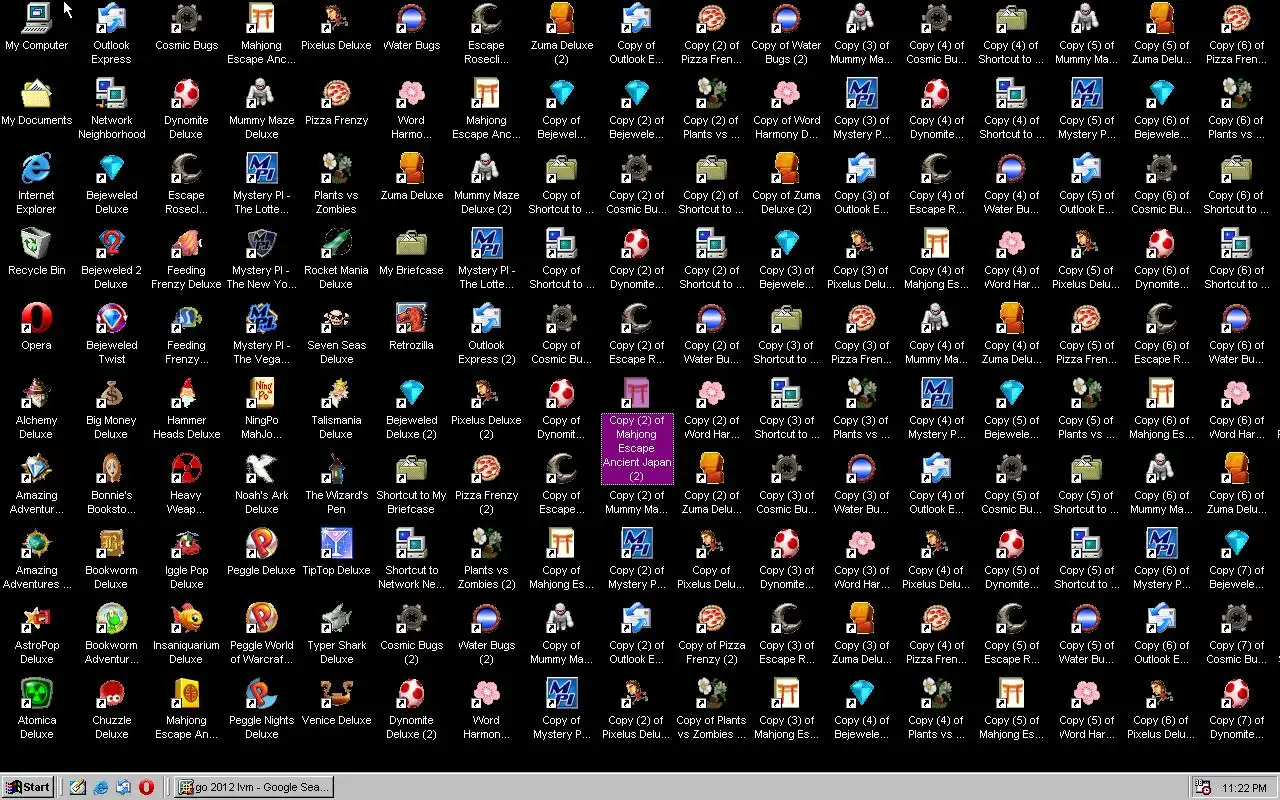Click the Task Scheduler tray icon

point(1203,788)
